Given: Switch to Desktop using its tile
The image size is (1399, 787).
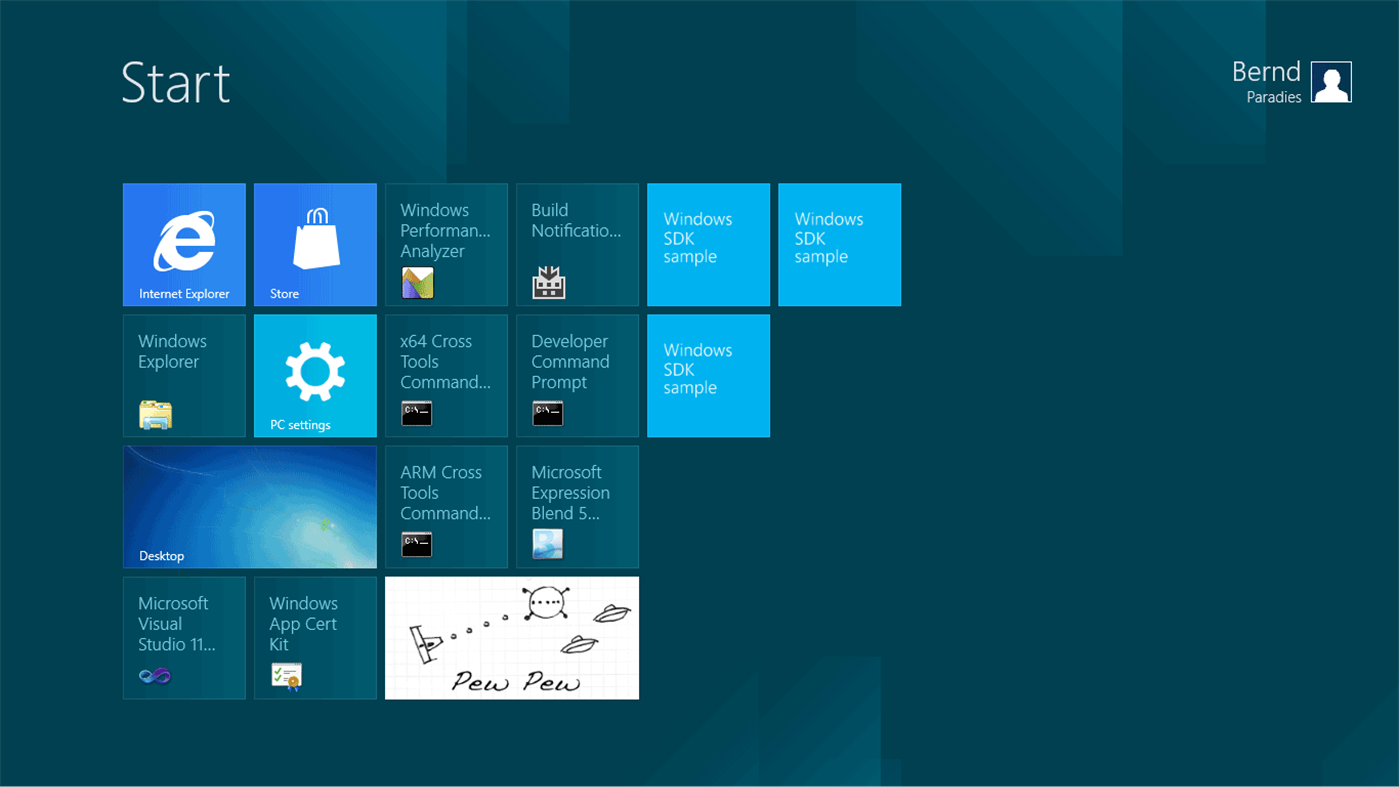Looking at the screenshot, I should (249, 506).
